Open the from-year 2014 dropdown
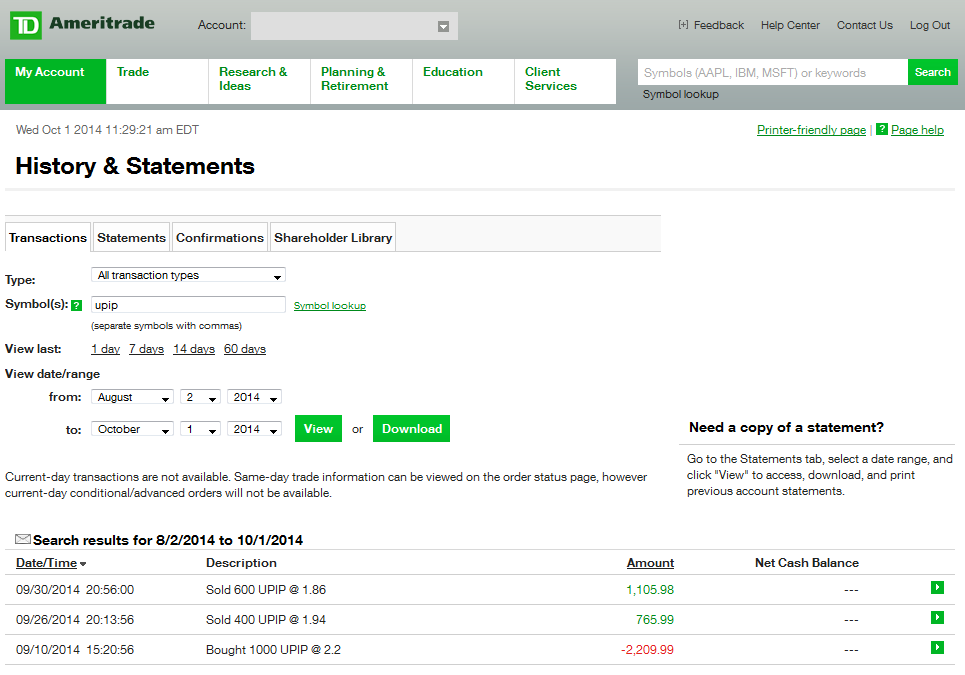Screen dimensions: 965x675 (254, 397)
